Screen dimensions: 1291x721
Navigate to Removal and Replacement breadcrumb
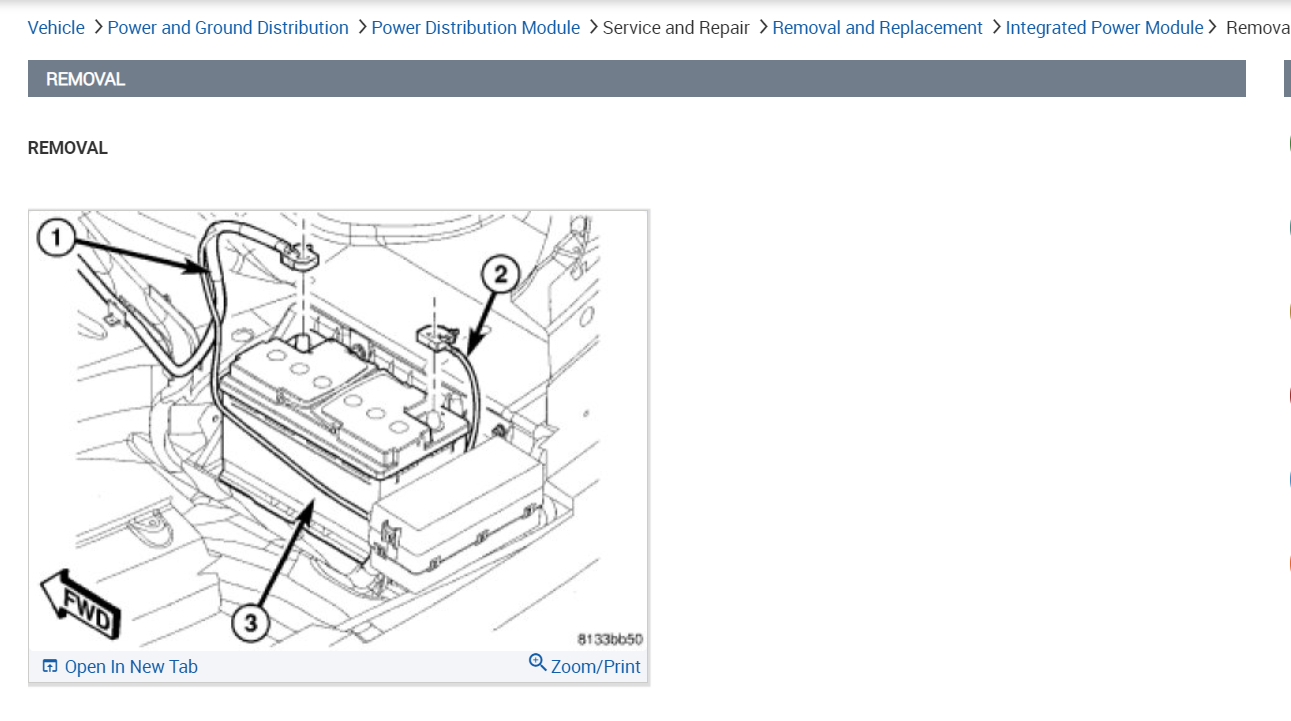coord(877,28)
